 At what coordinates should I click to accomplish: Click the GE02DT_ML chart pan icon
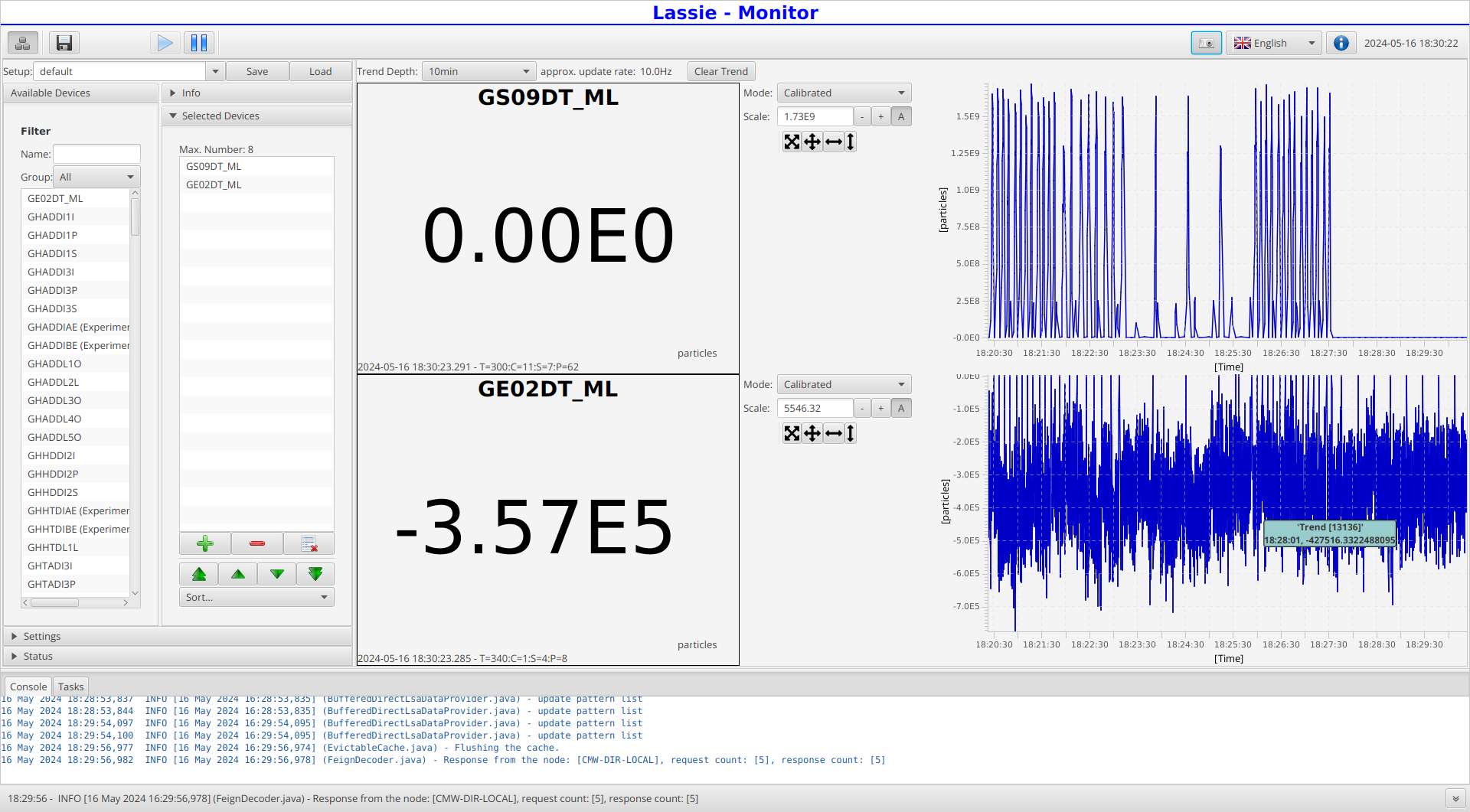coord(812,433)
